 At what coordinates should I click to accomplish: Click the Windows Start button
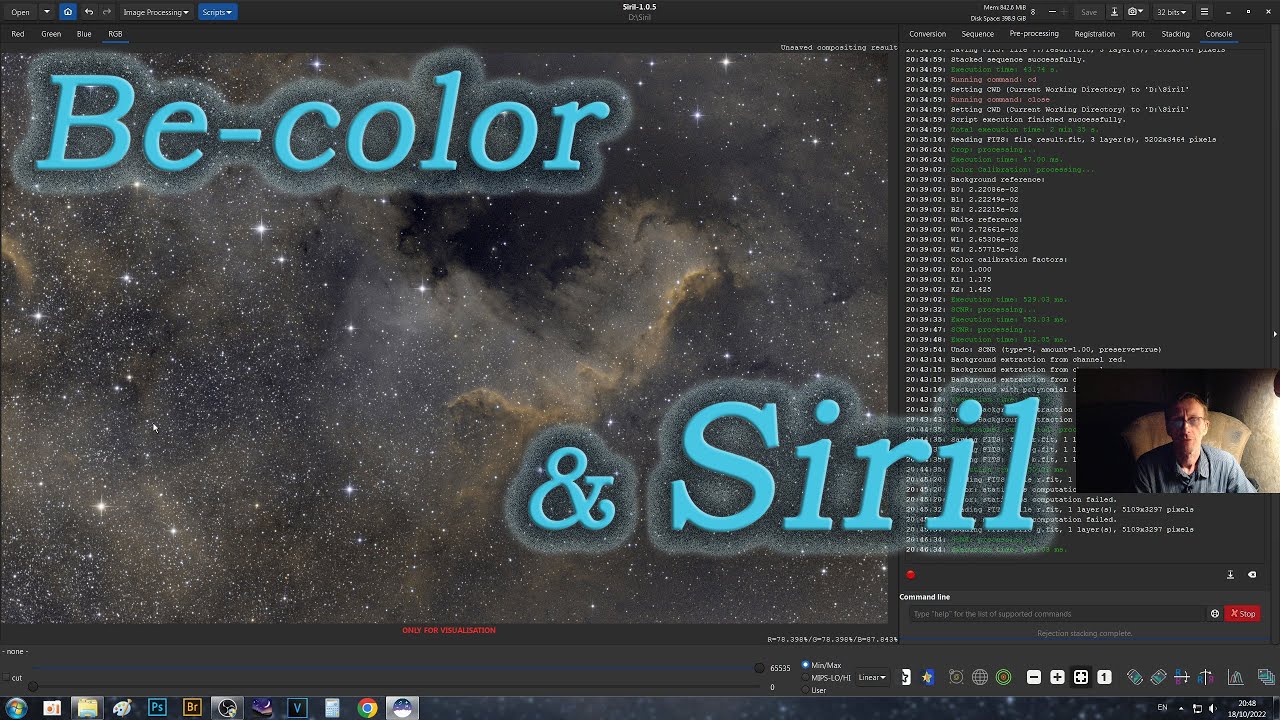16,708
